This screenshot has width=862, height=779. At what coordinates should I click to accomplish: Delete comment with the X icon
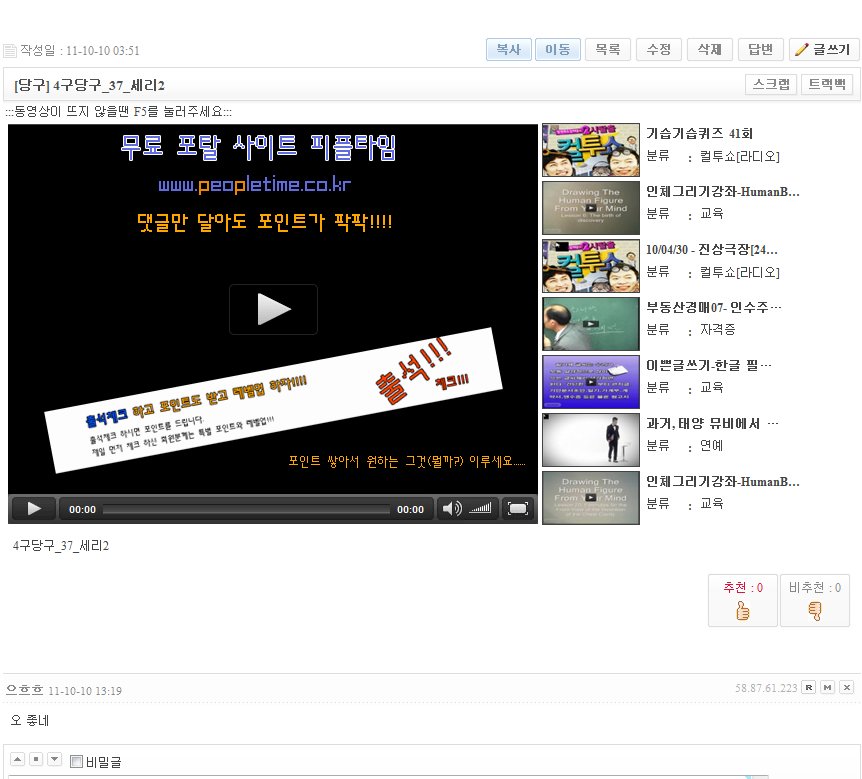tap(846, 687)
